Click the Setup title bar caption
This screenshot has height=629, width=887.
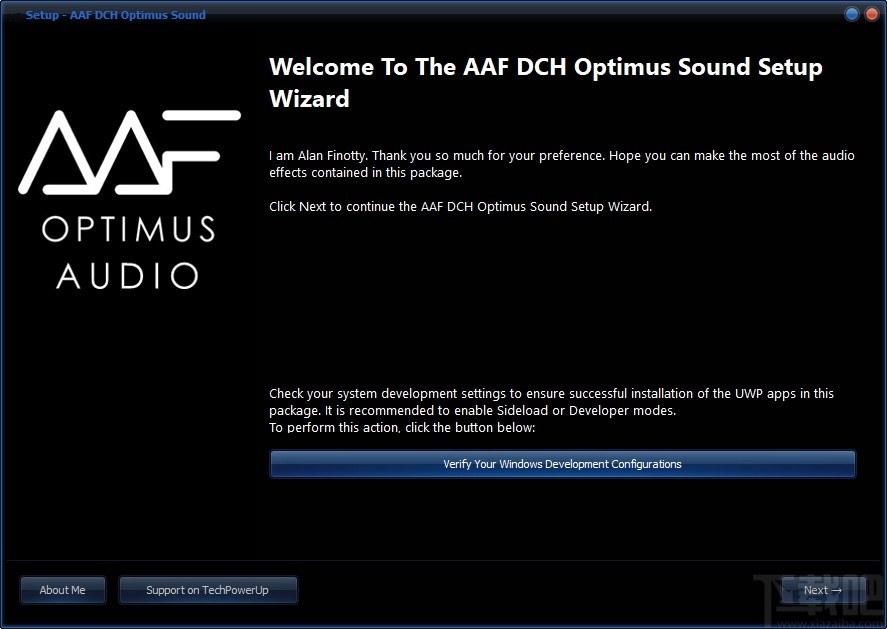115,14
